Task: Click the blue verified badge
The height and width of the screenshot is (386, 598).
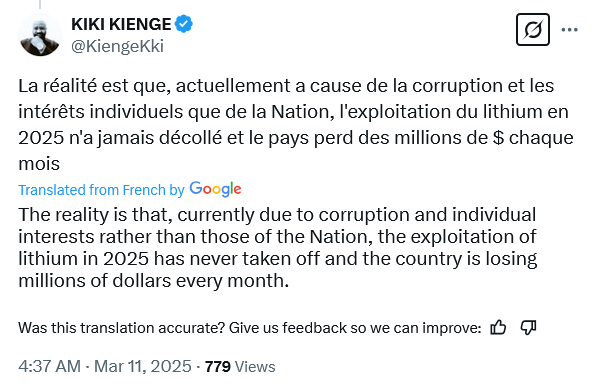Action: pyautogui.click(x=183, y=24)
